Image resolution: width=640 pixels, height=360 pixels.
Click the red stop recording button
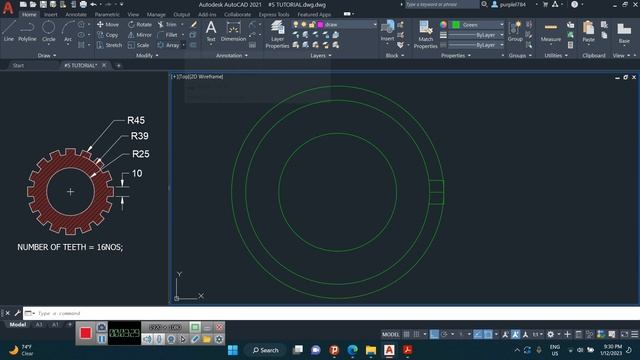[x=86, y=333]
